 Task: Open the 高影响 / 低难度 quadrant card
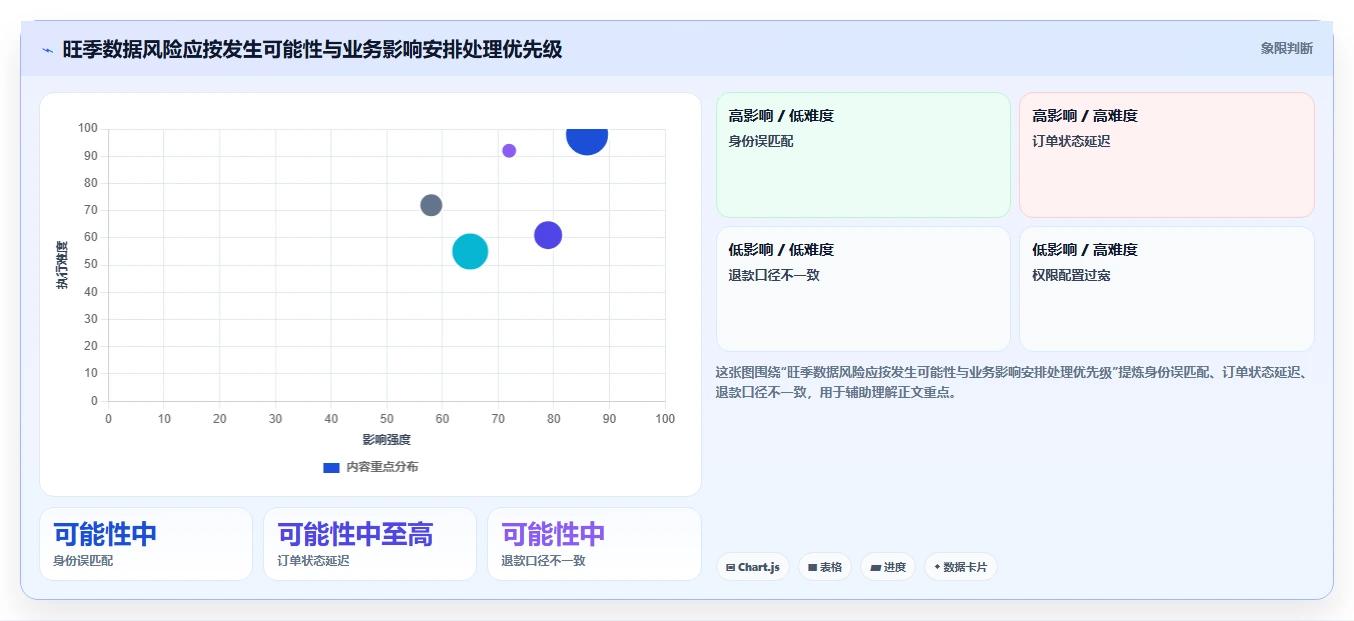pos(863,155)
